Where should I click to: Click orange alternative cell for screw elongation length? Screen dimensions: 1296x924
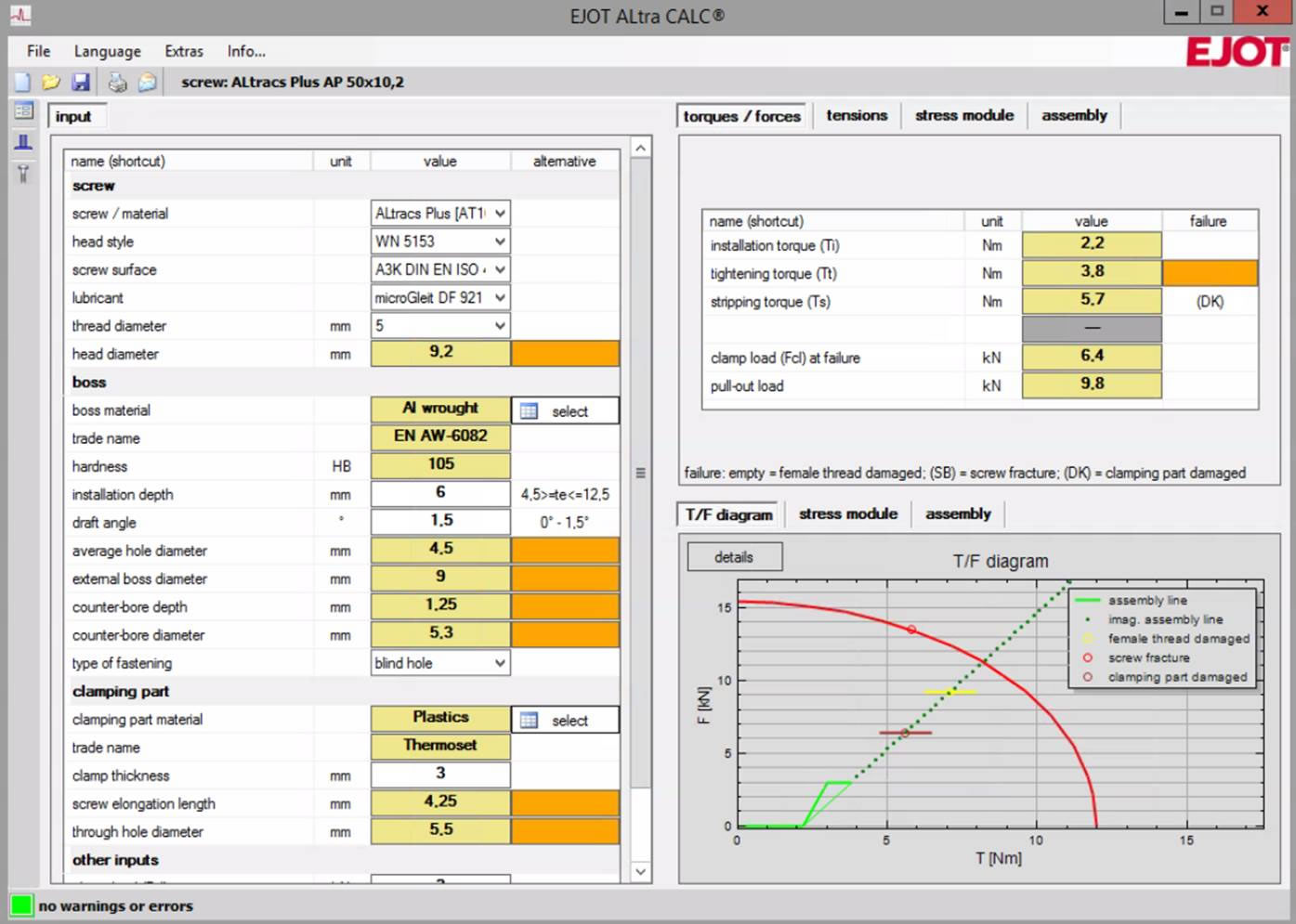[565, 803]
